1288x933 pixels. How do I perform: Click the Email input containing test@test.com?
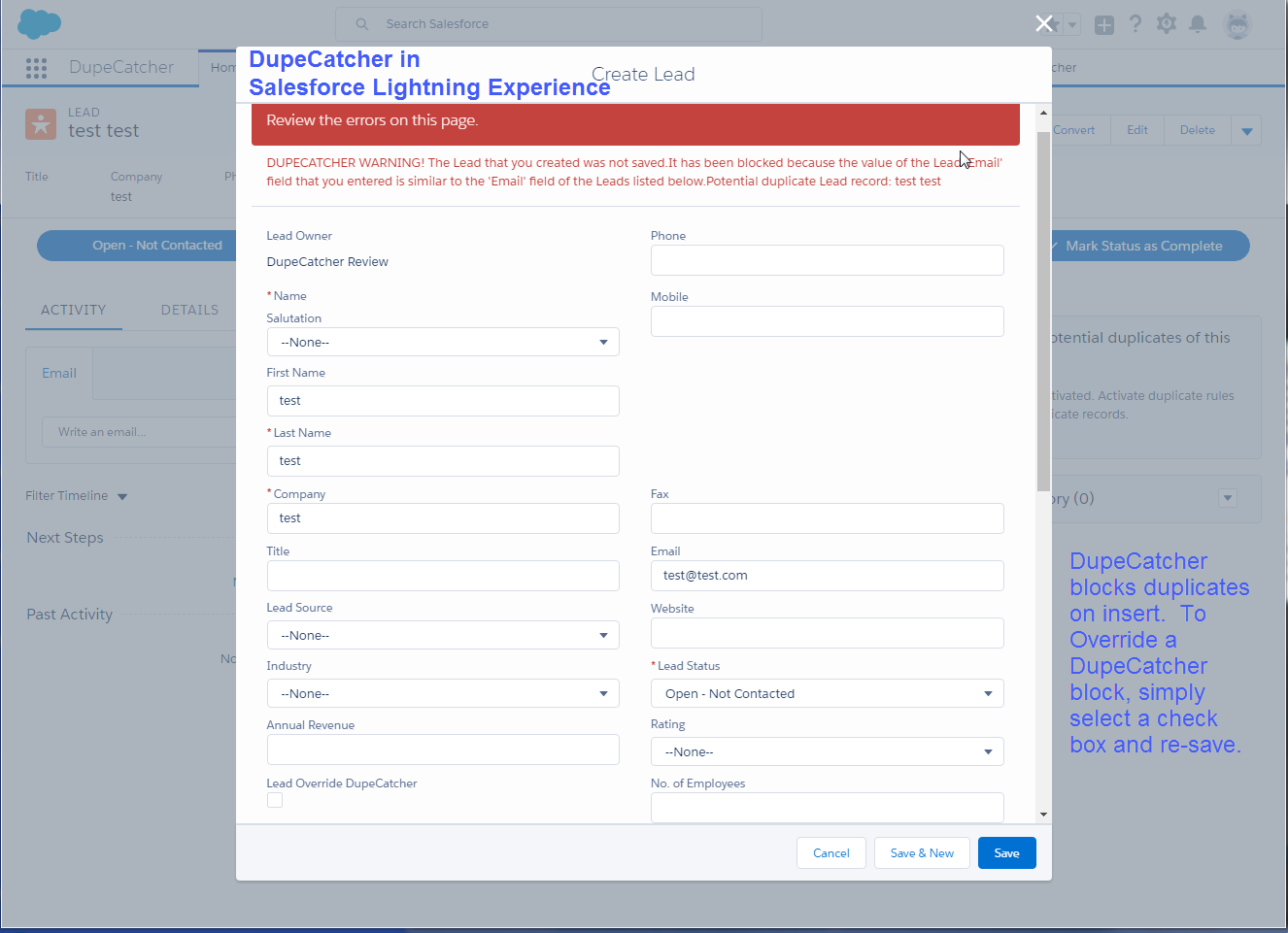click(x=827, y=575)
